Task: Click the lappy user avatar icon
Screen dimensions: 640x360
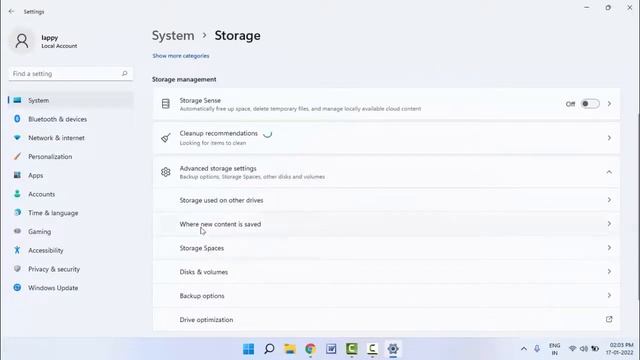Action: 22,41
